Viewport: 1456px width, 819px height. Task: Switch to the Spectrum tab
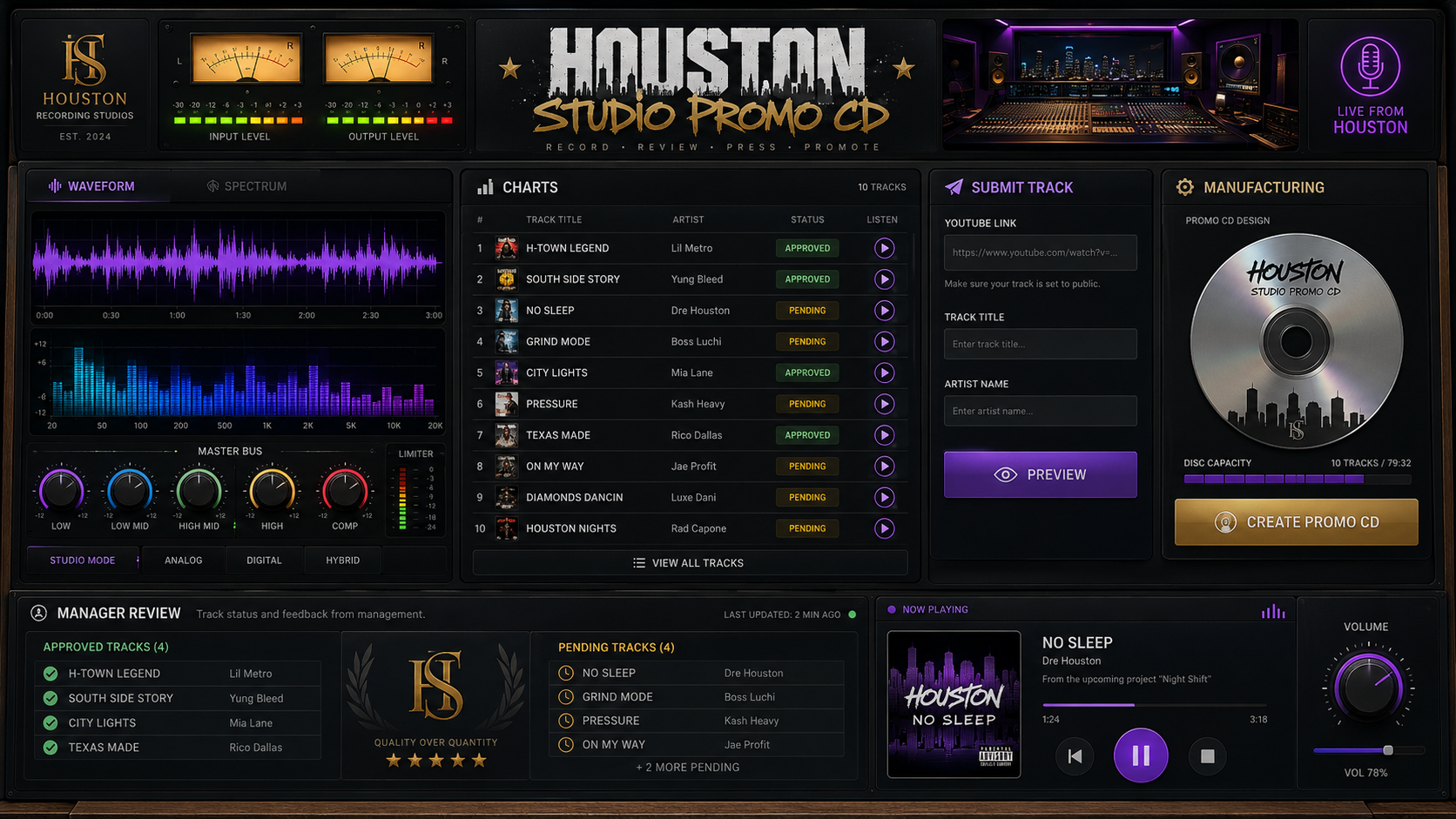click(246, 186)
